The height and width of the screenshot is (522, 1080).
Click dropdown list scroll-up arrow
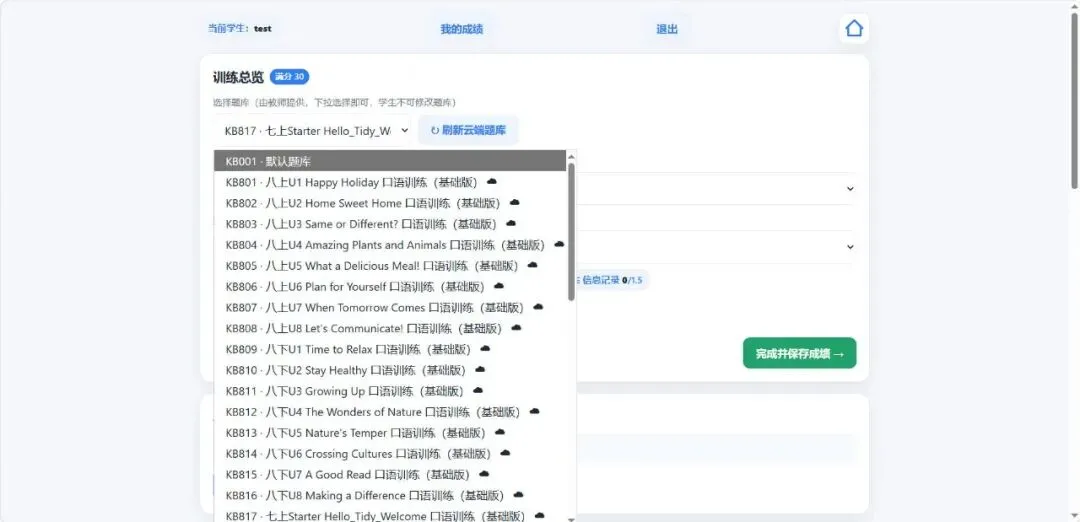[x=571, y=157]
